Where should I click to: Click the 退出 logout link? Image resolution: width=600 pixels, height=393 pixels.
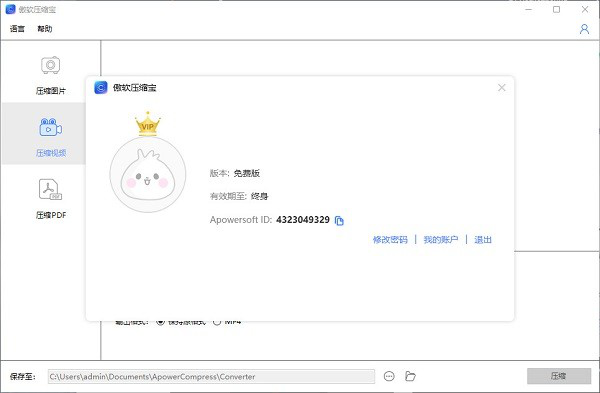point(483,240)
